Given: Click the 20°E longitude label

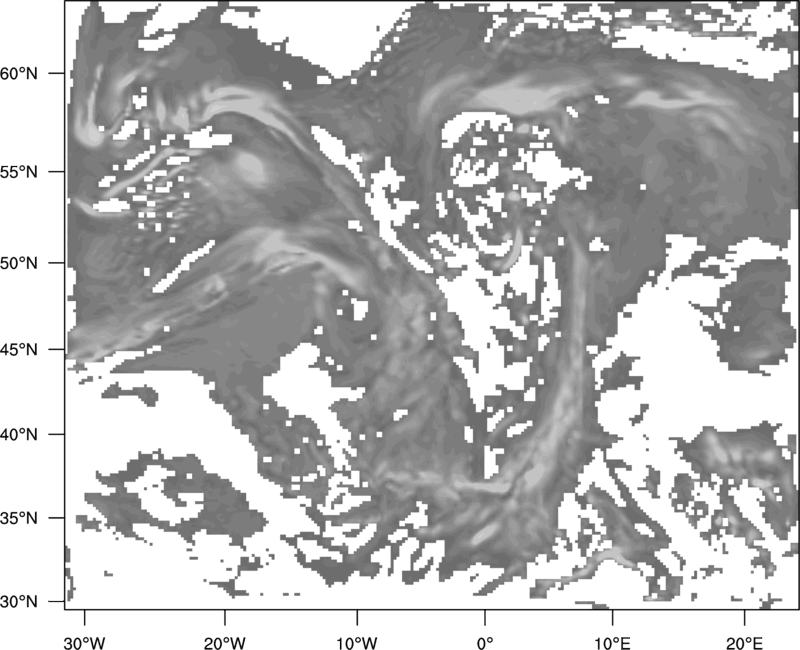Looking at the screenshot, I should (x=744, y=643).
